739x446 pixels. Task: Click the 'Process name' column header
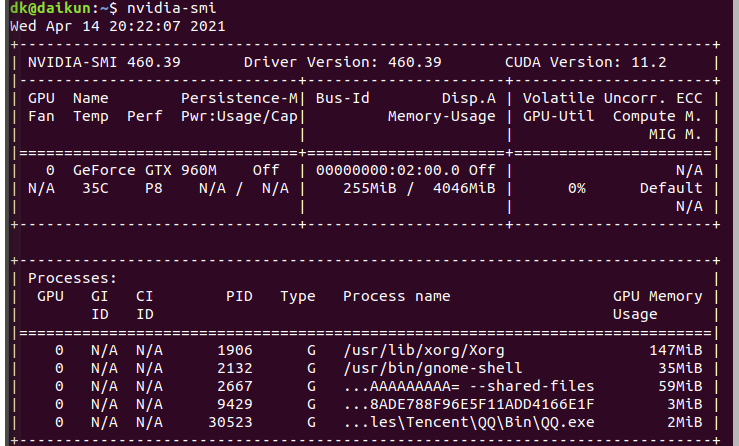[x=397, y=296]
